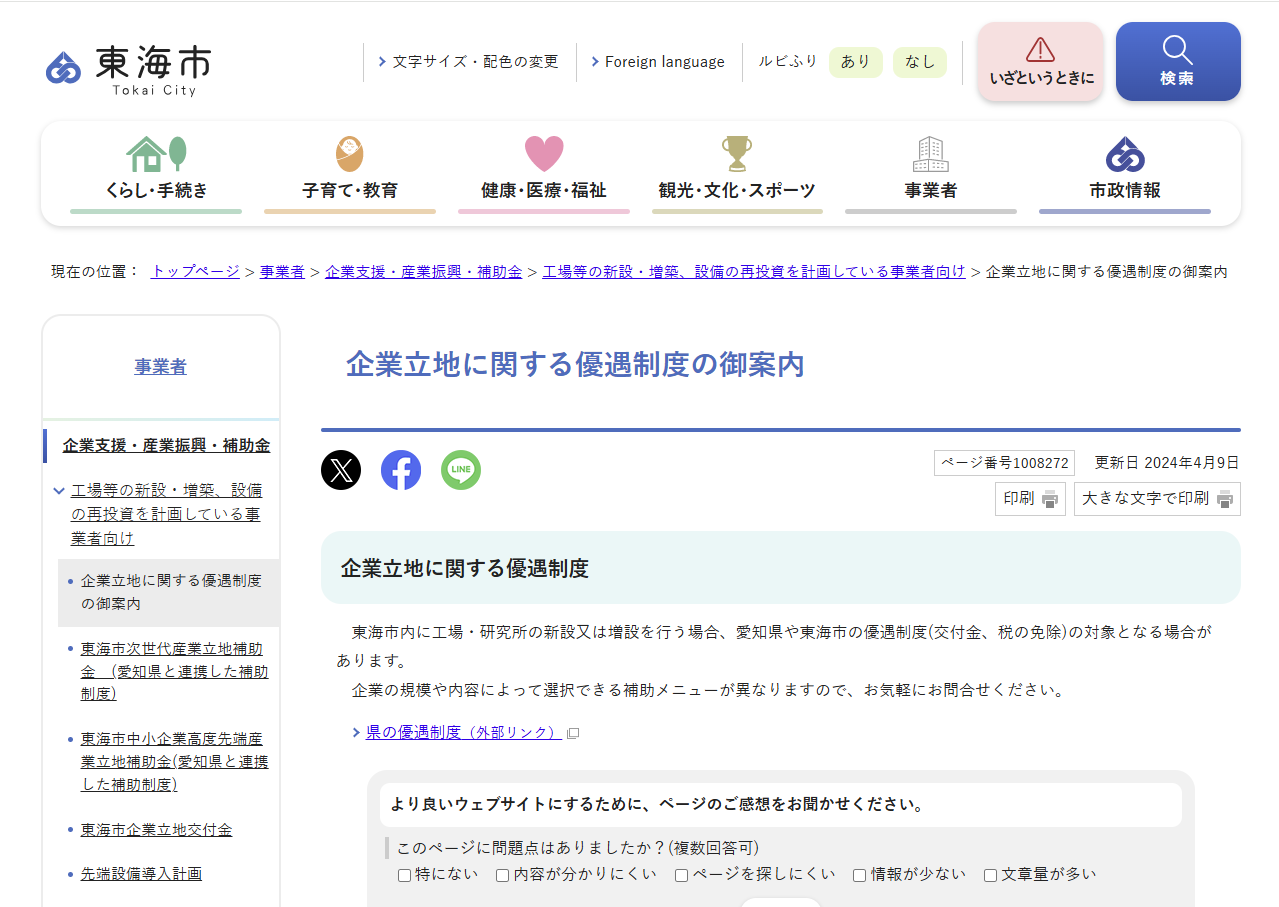Click the house icon for くらし・手続き
This screenshot has height=907, width=1279.
coord(156,154)
